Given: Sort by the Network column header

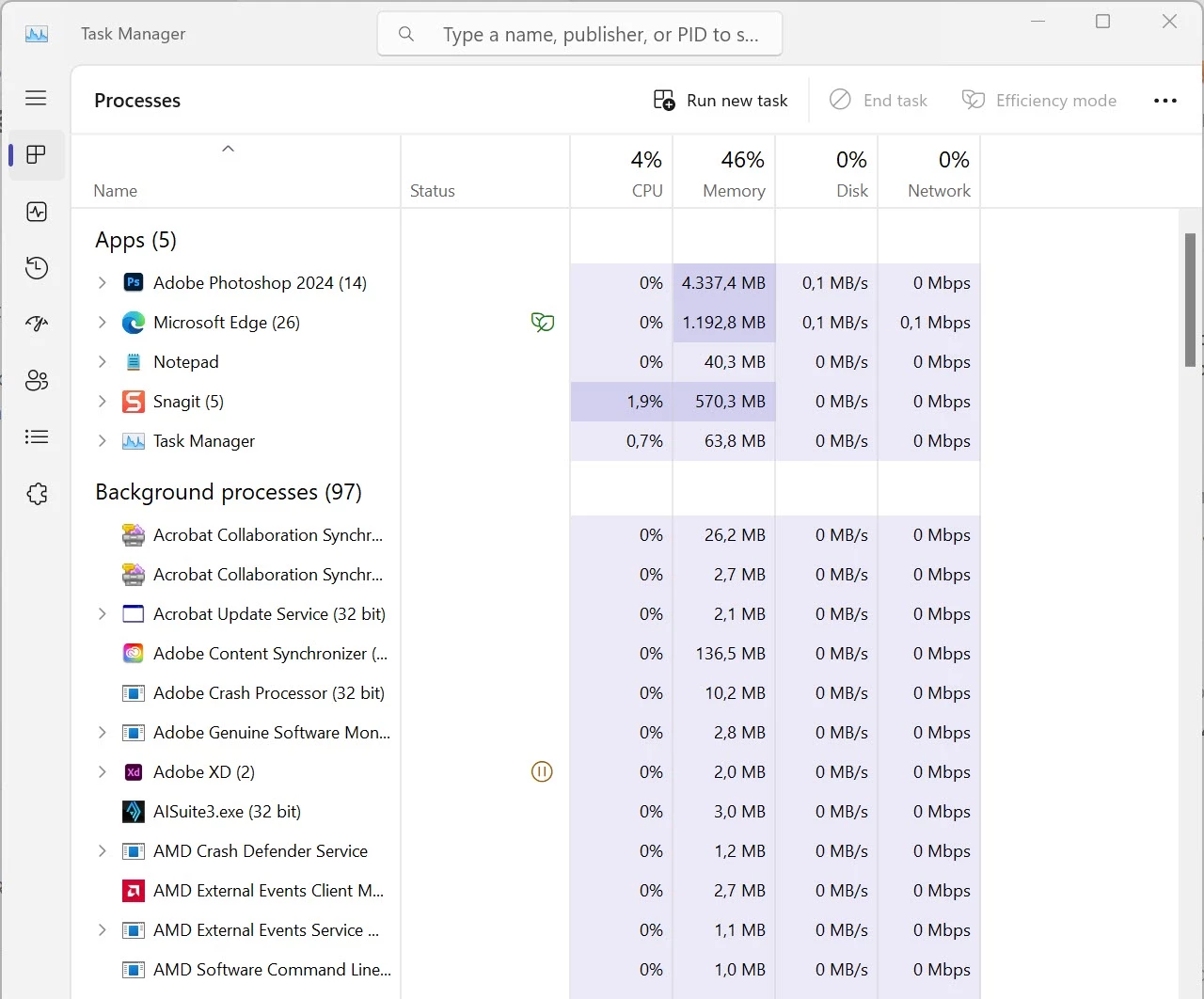Looking at the screenshot, I should [x=929, y=172].
